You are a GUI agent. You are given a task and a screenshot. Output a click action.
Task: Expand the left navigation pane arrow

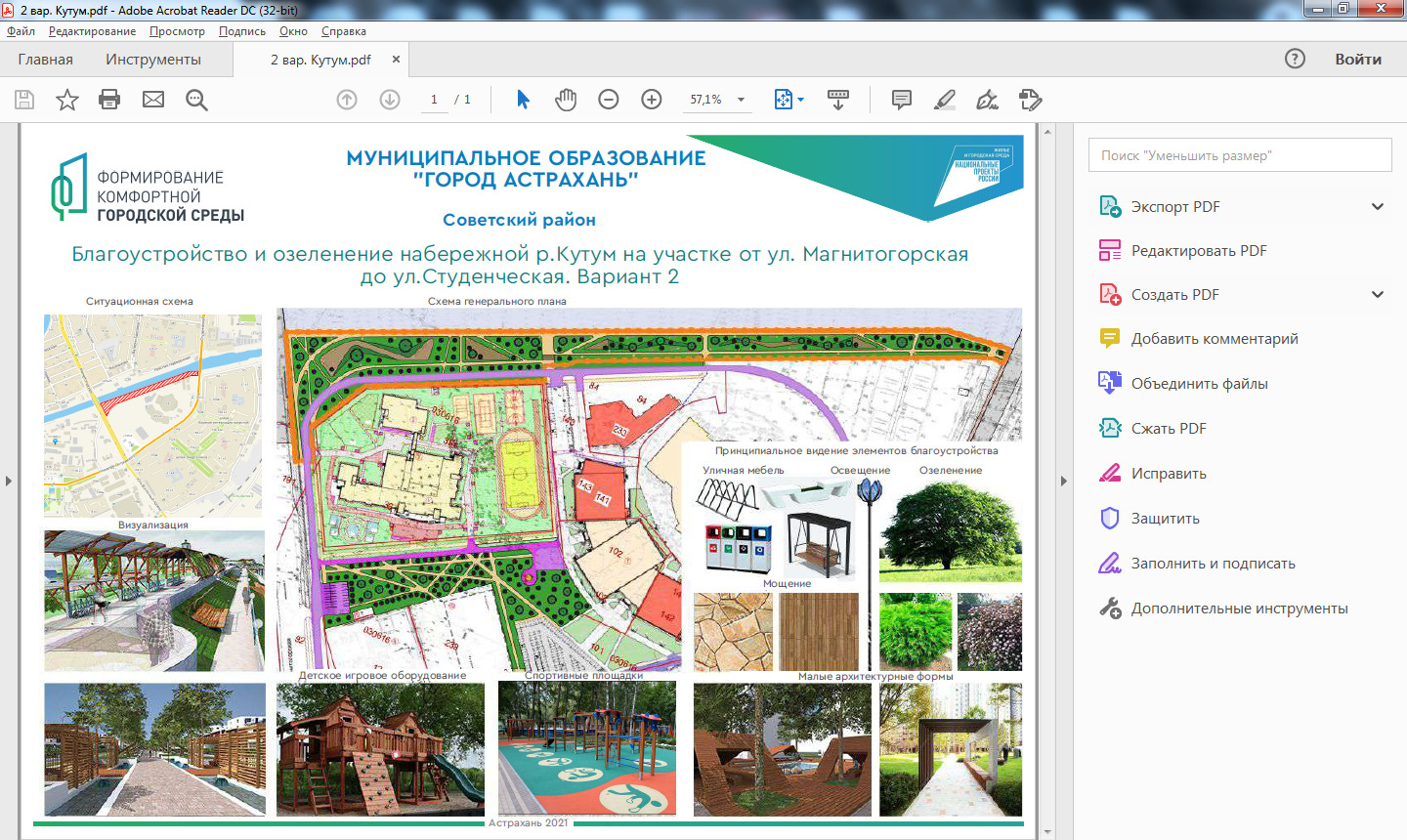click(x=9, y=481)
